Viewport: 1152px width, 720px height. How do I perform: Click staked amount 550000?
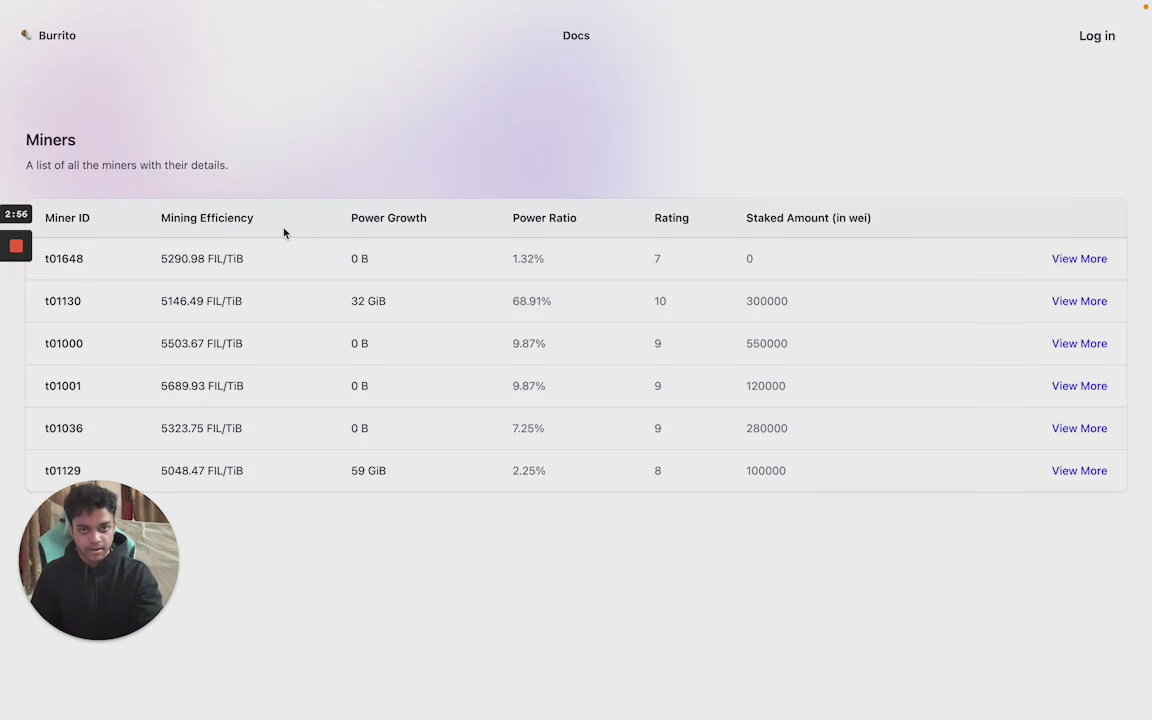(766, 343)
